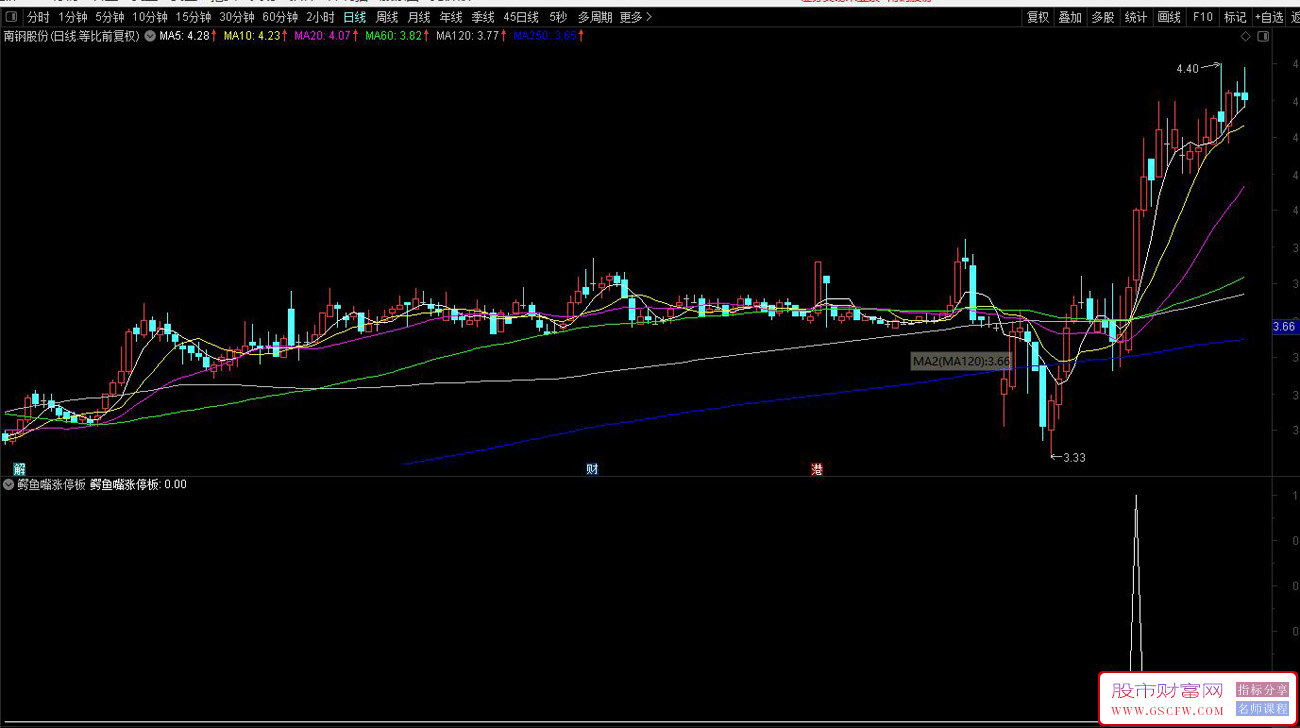Select the 5分钟 period
The image size is (1300, 728).
coord(110,17)
